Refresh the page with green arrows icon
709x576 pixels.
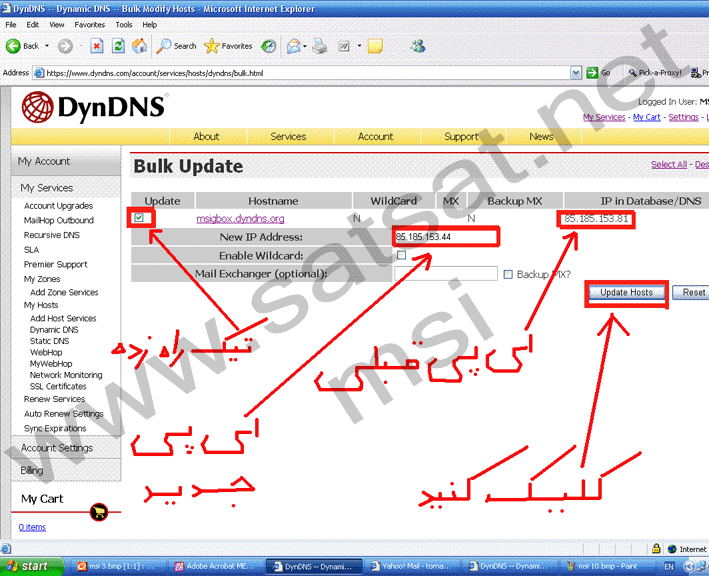click(118, 46)
